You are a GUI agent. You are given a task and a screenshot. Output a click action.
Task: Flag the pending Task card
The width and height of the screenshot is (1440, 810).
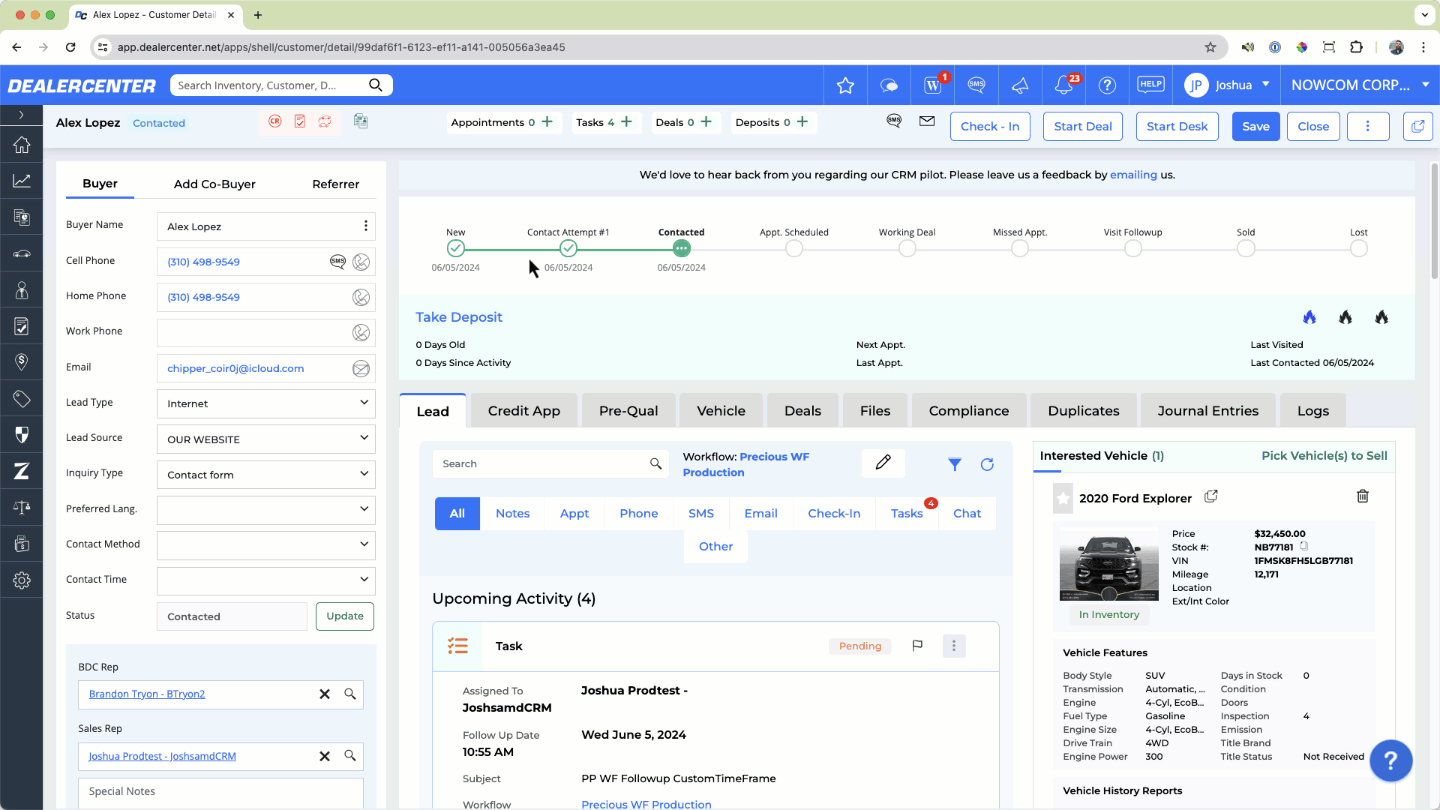pyautogui.click(x=917, y=646)
